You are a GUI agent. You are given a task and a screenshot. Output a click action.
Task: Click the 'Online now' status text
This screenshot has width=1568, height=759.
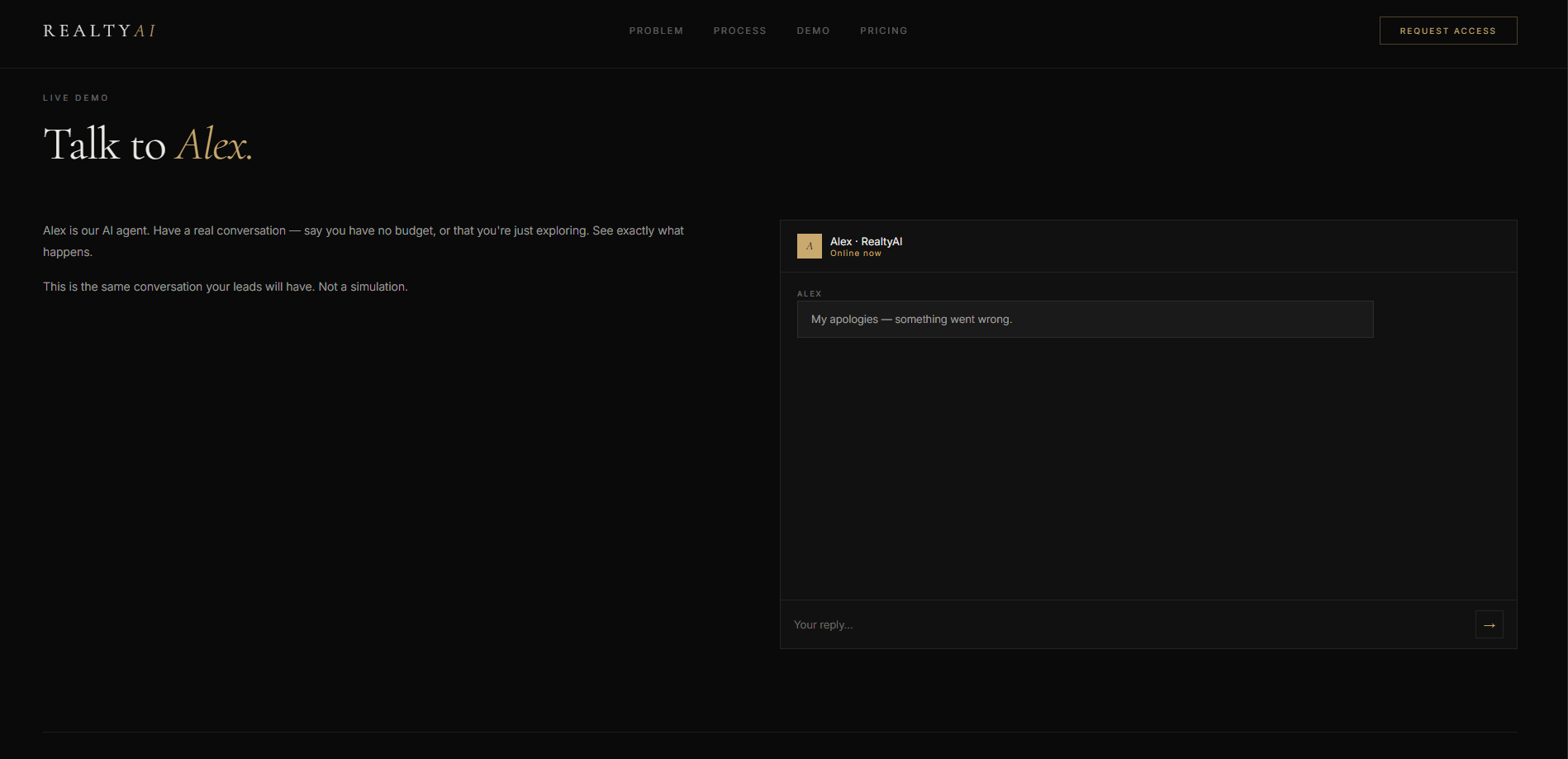point(855,254)
